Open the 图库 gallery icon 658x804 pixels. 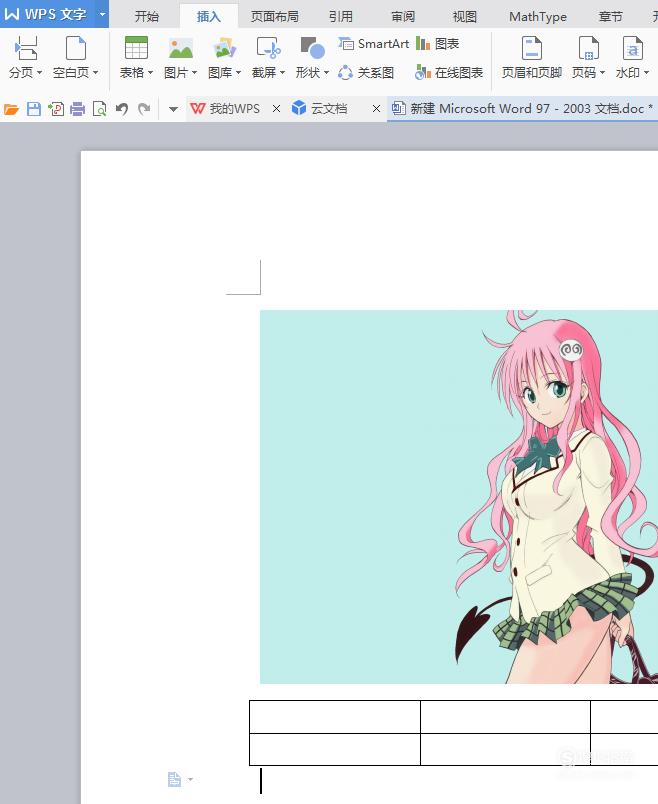[x=224, y=49]
